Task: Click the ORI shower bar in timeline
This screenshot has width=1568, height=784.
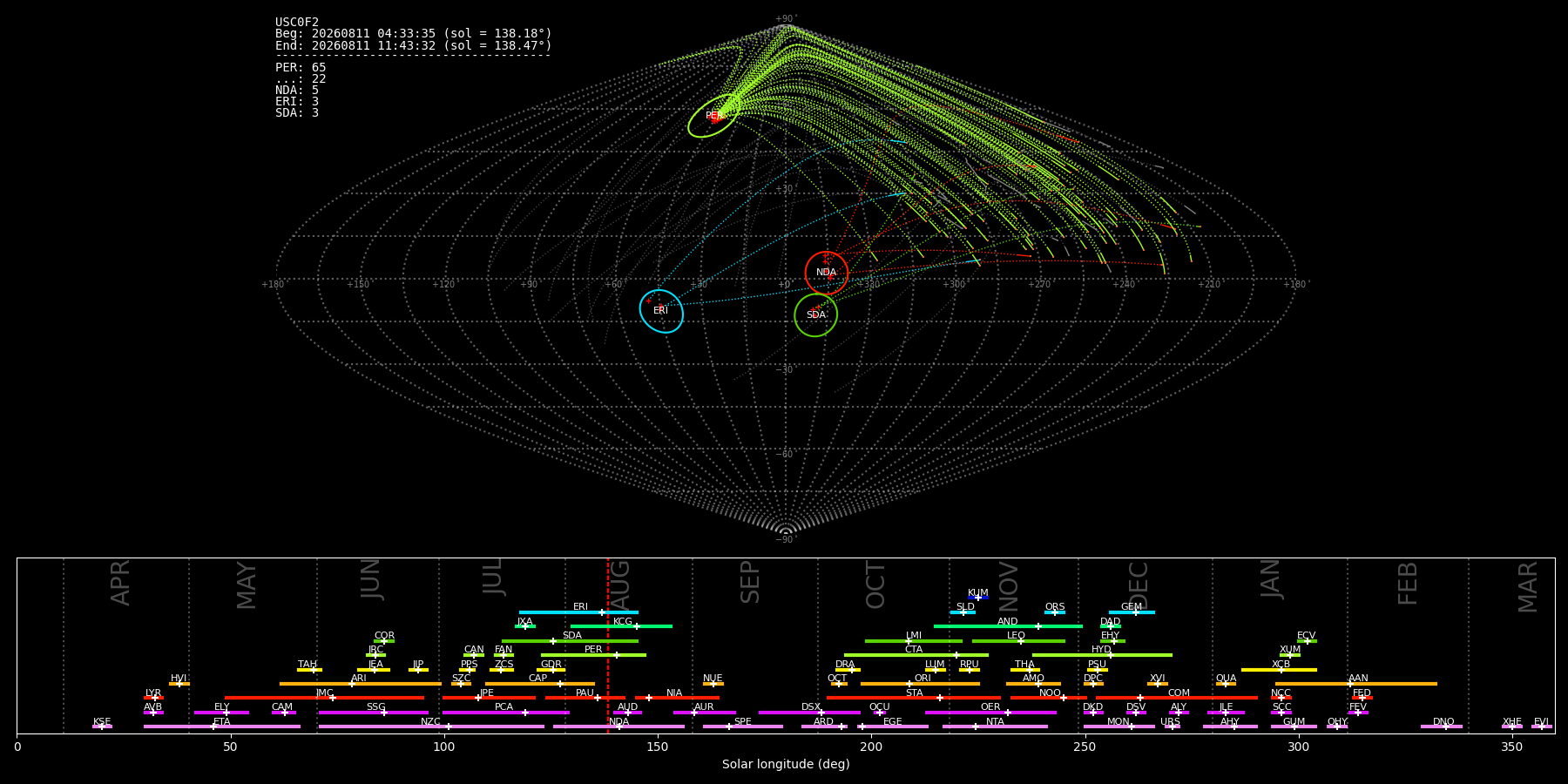Action: click(x=920, y=684)
